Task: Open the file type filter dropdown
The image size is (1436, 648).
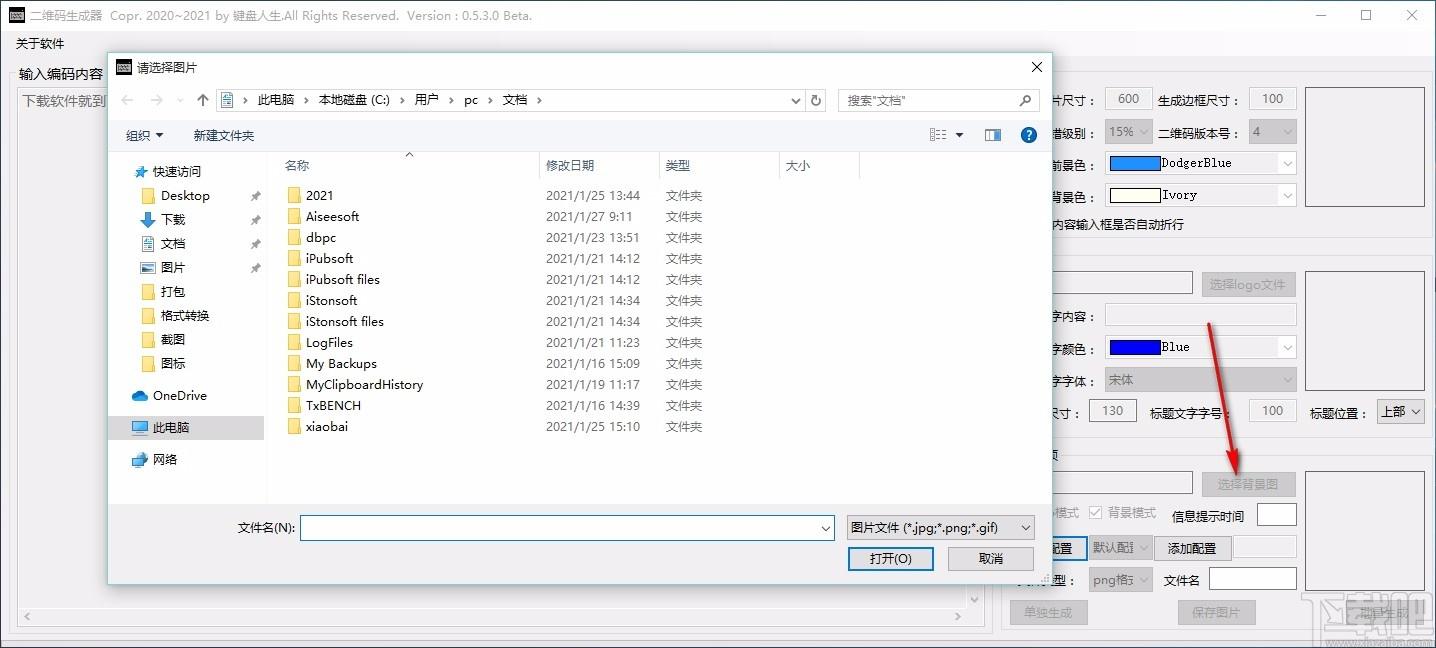Action: tap(940, 528)
